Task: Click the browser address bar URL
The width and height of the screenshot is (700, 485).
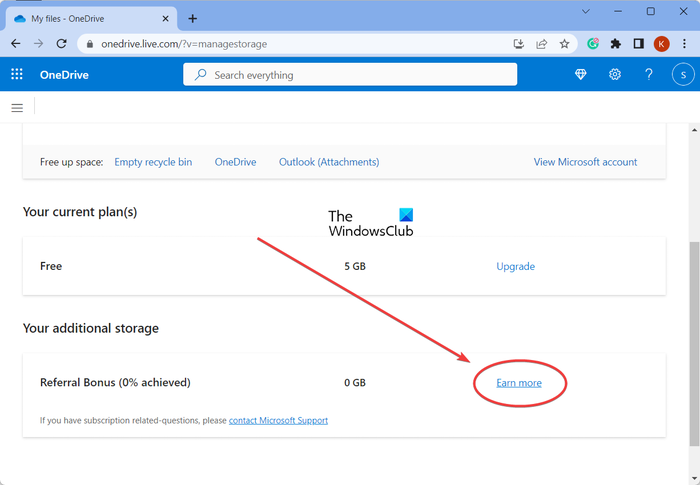Action: click(184, 44)
